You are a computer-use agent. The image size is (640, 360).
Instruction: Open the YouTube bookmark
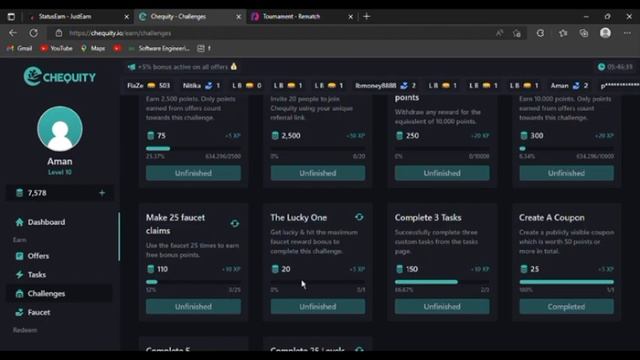click(x=56, y=48)
